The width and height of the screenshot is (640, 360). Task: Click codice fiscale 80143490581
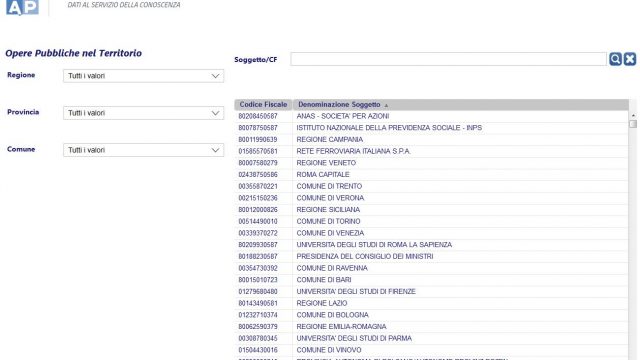coord(258,303)
